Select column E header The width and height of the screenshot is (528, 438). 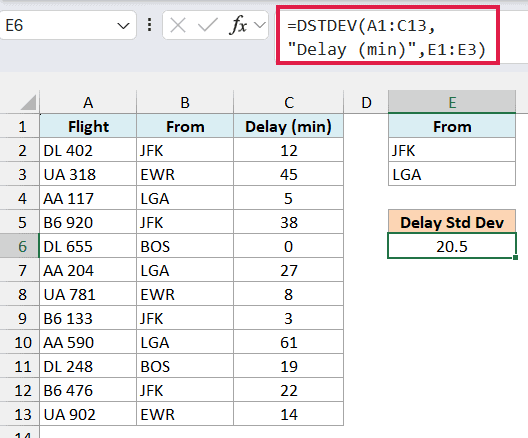click(x=452, y=102)
